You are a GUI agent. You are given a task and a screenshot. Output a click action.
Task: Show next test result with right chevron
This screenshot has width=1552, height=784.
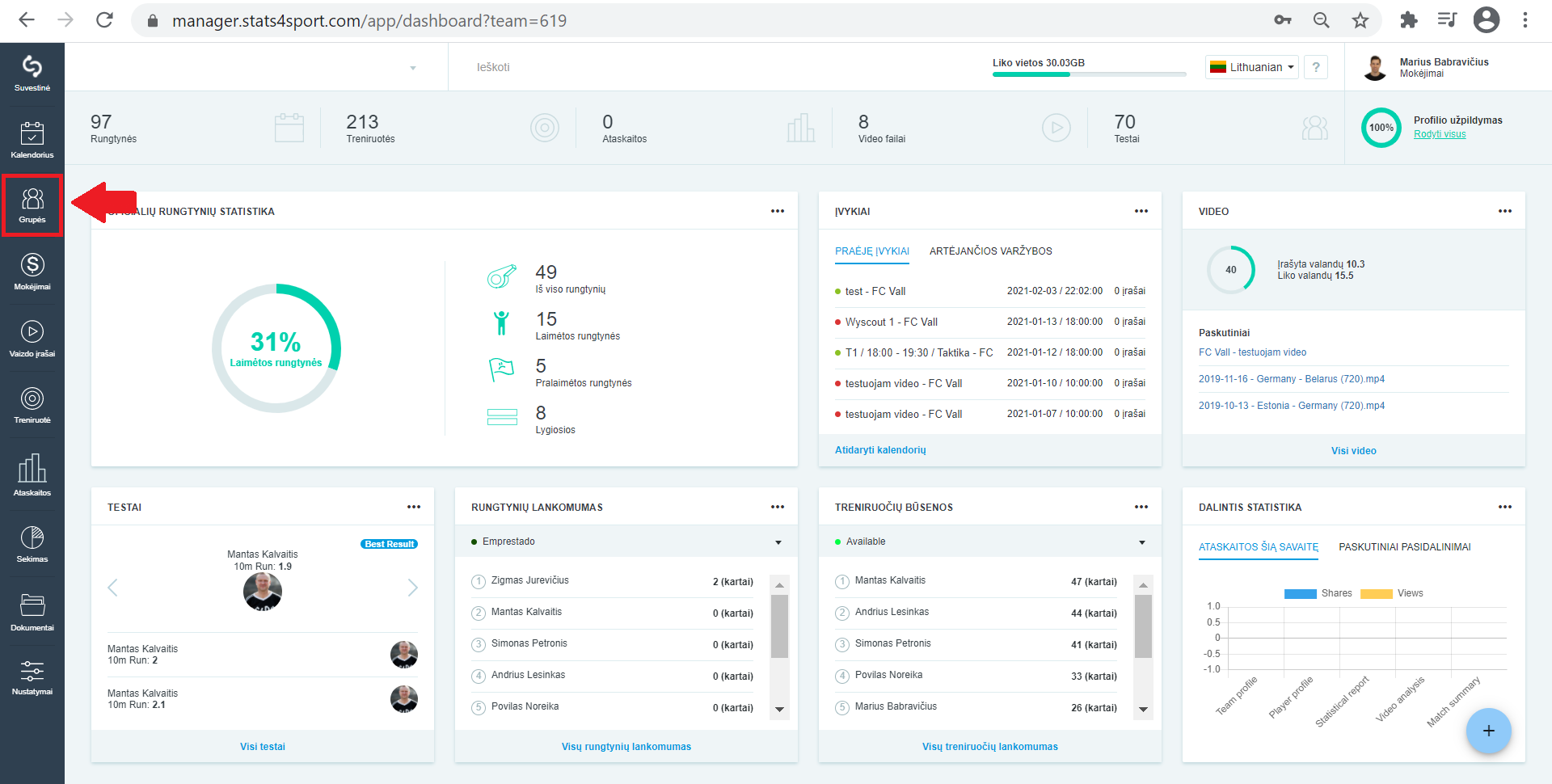(x=413, y=588)
